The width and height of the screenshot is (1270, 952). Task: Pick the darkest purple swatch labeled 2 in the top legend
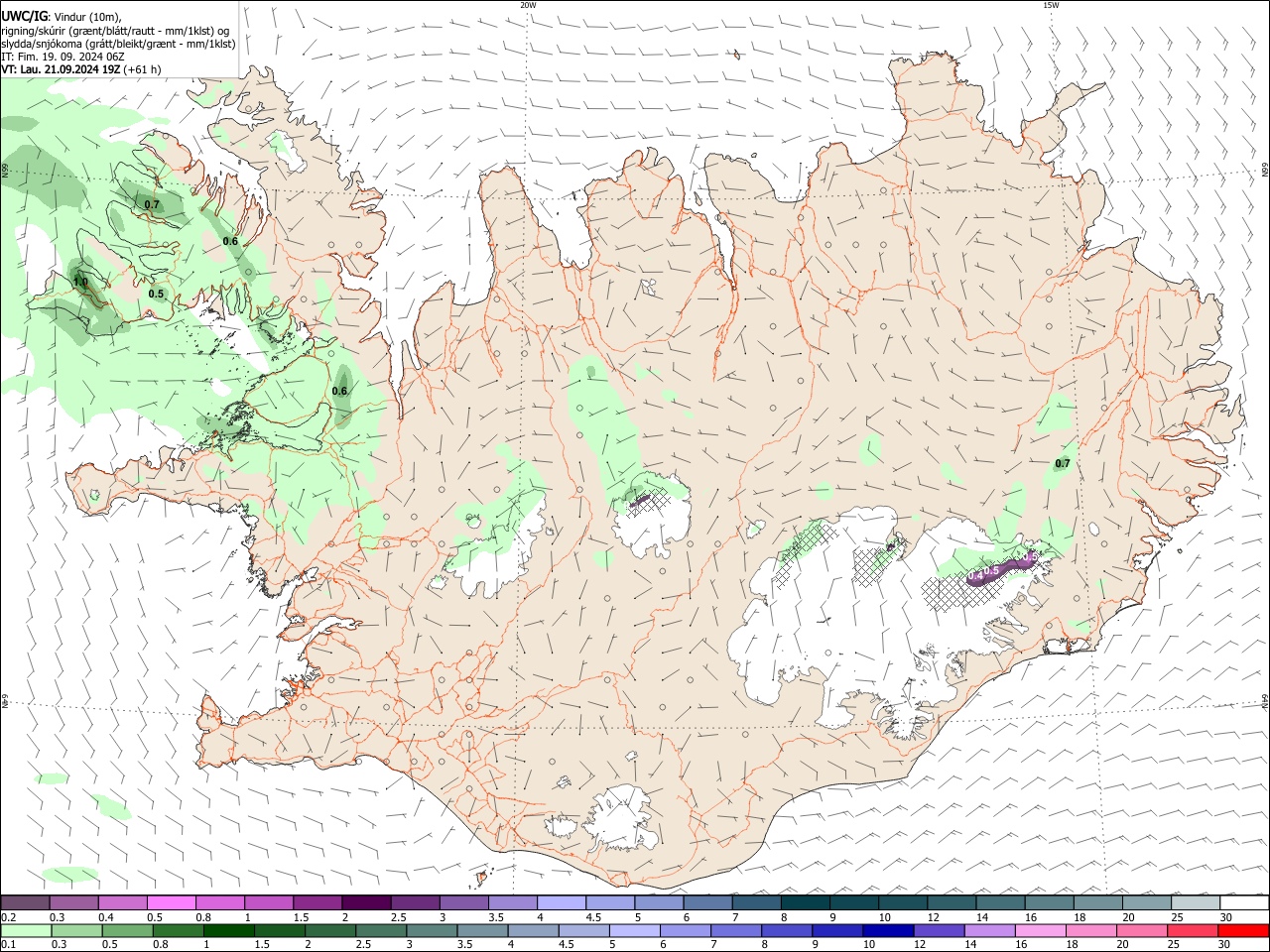pos(366,902)
